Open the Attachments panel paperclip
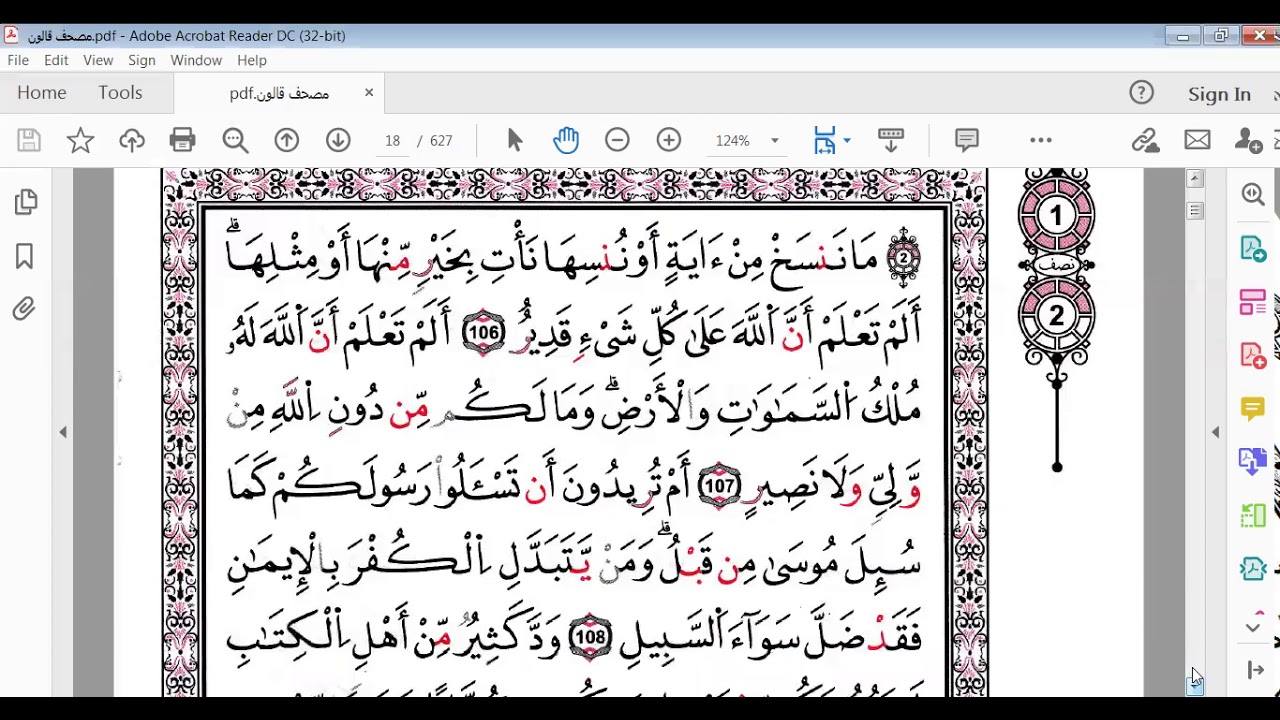Image resolution: width=1280 pixels, height=720 pixels. 25,309
